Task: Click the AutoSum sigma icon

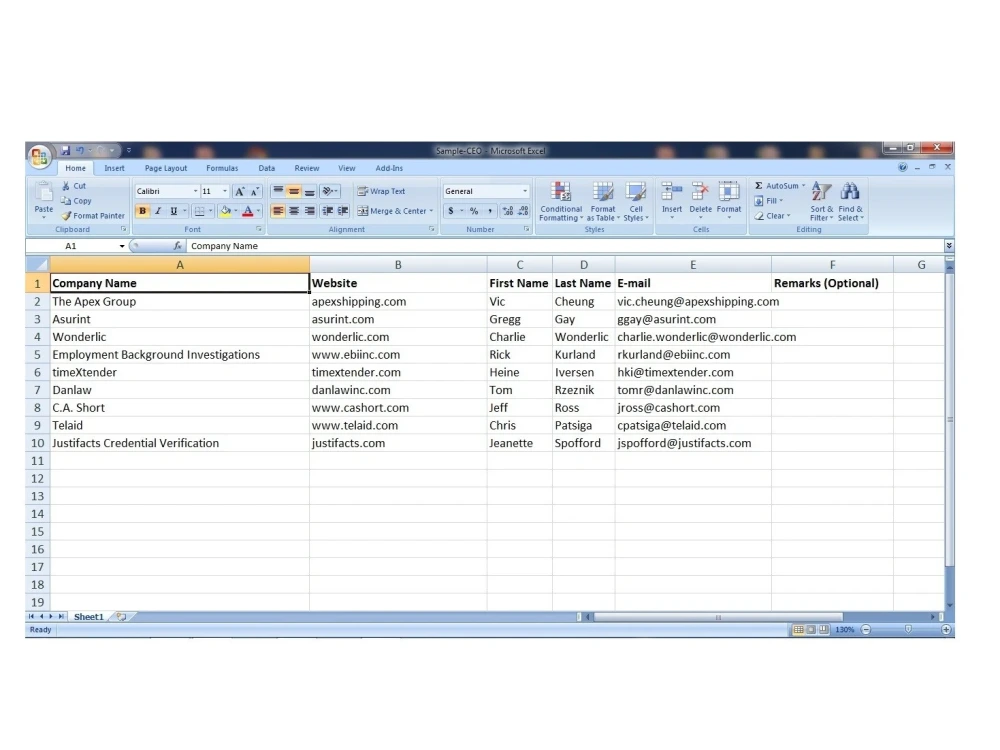Action: coord(759,186)
